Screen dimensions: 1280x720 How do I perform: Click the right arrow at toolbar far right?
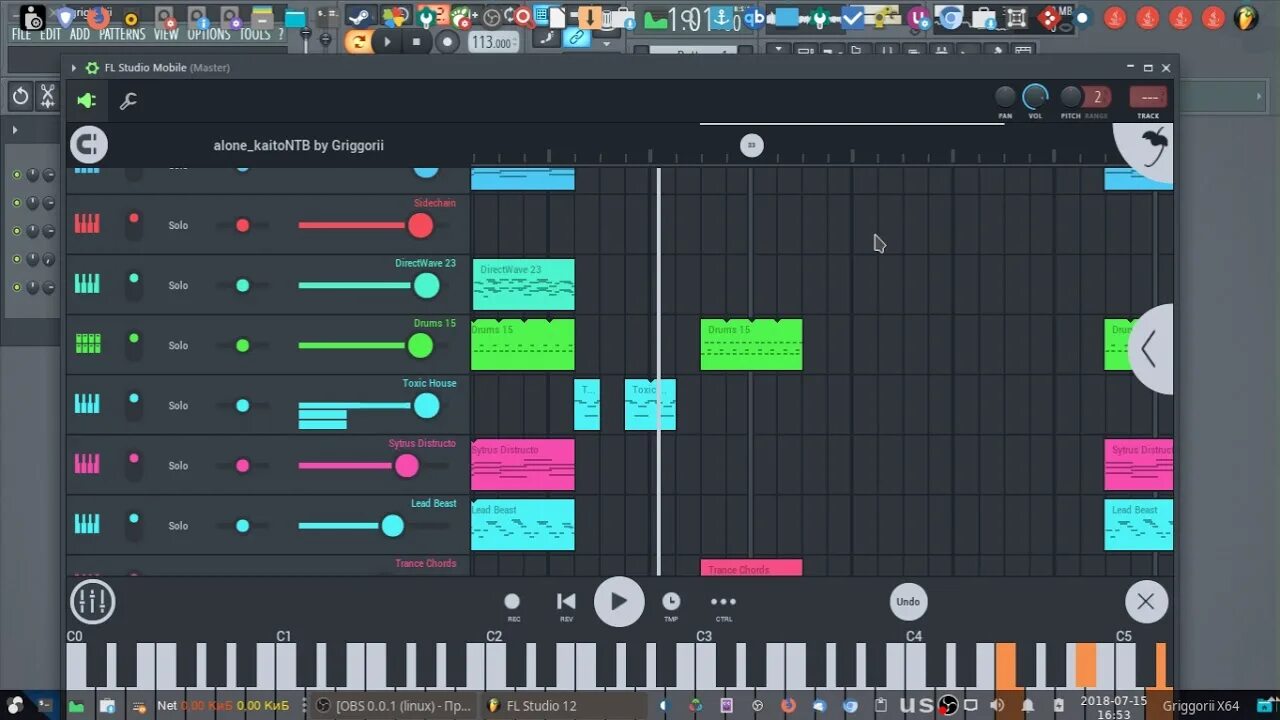pos(1259,96)
